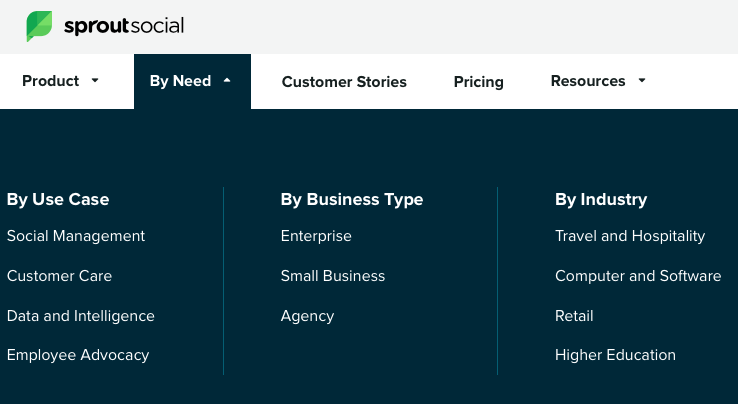
Task: Select the Customer Care use case
Action: (x=59, y=276)
